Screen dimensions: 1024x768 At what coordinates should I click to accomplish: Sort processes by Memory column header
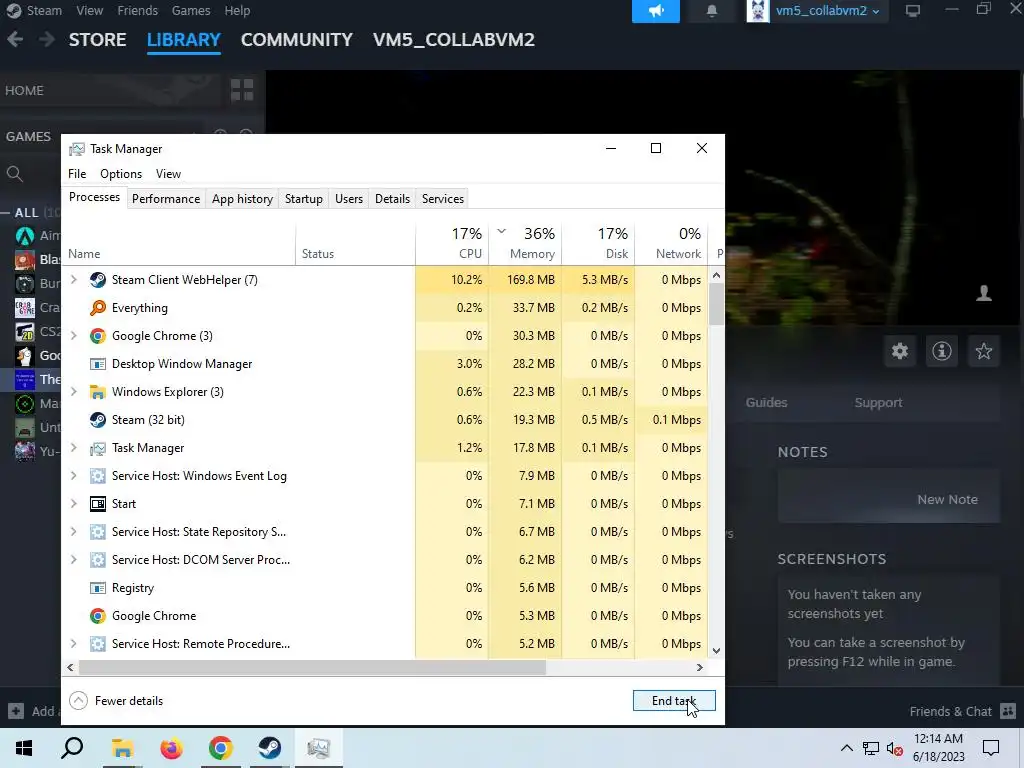525,244
